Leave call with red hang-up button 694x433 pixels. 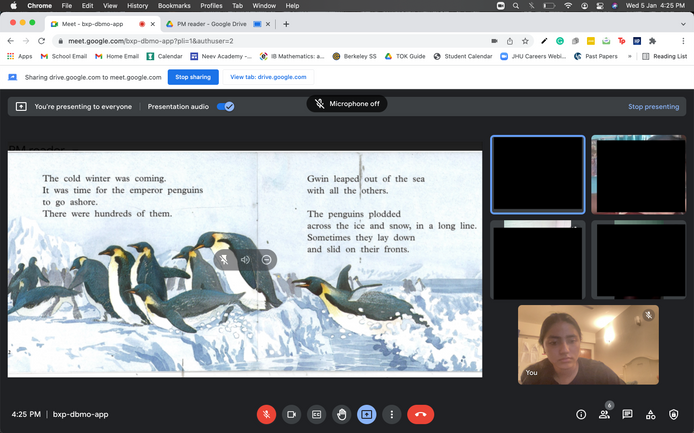420,414
